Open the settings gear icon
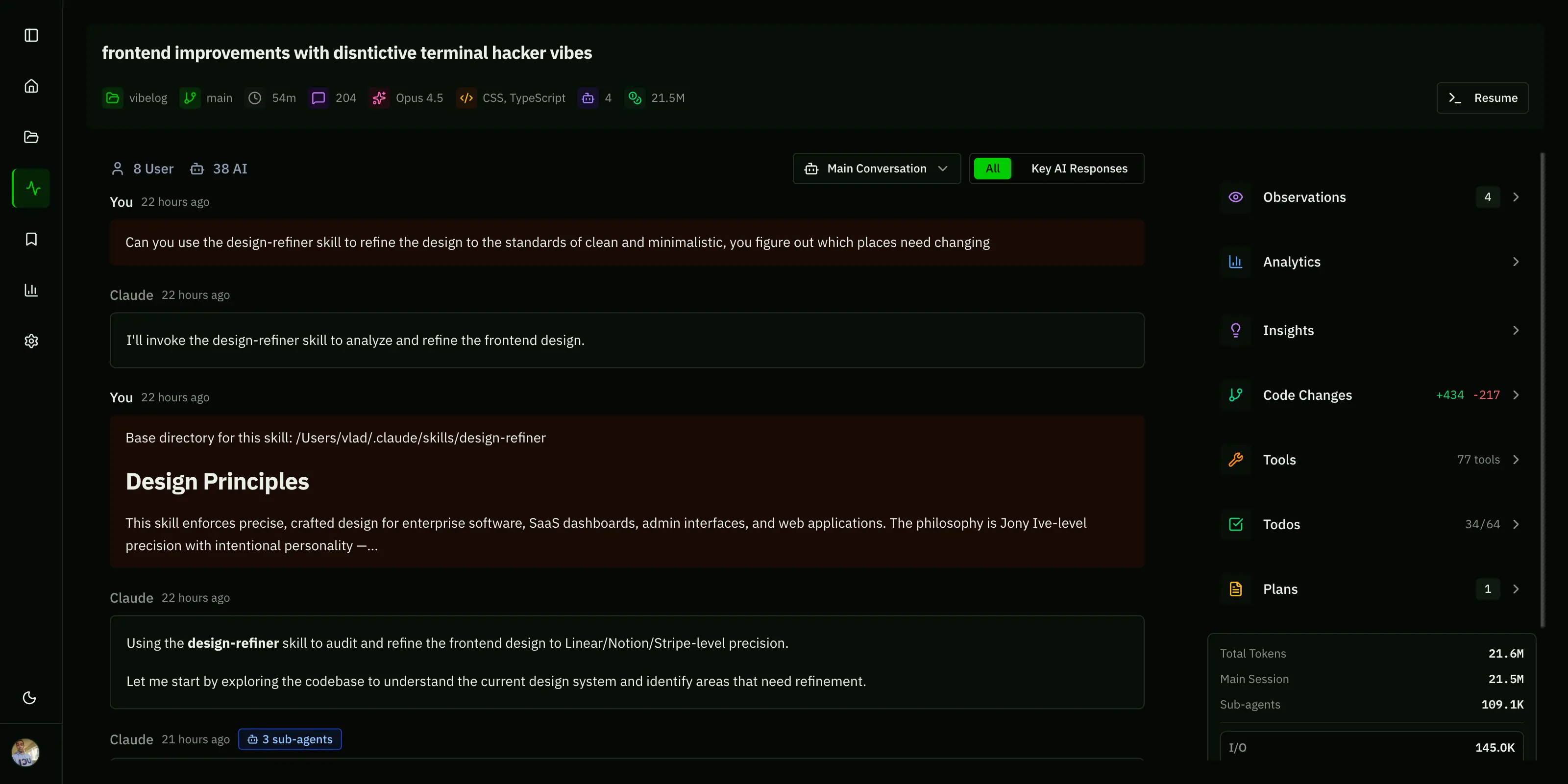The image size is (1568, 784). (x=31, y=341)
